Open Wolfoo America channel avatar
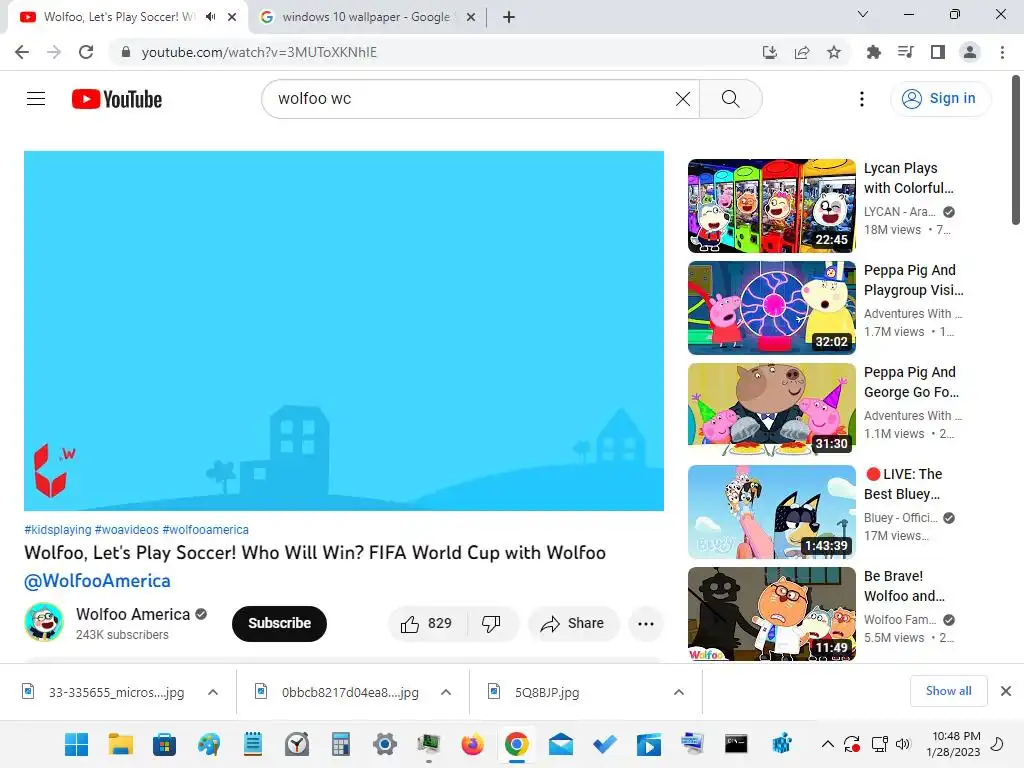 [x=44, y=622]
